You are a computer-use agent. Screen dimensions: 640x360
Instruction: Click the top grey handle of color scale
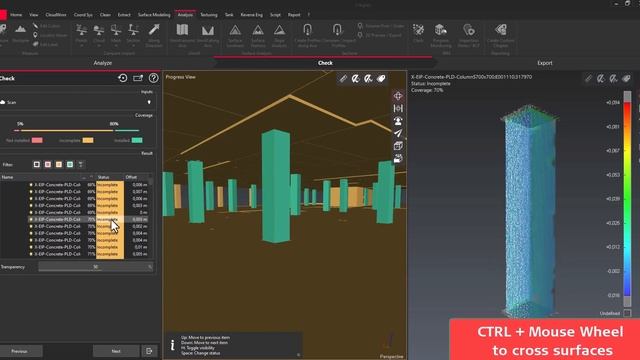[x=627, y=97]
